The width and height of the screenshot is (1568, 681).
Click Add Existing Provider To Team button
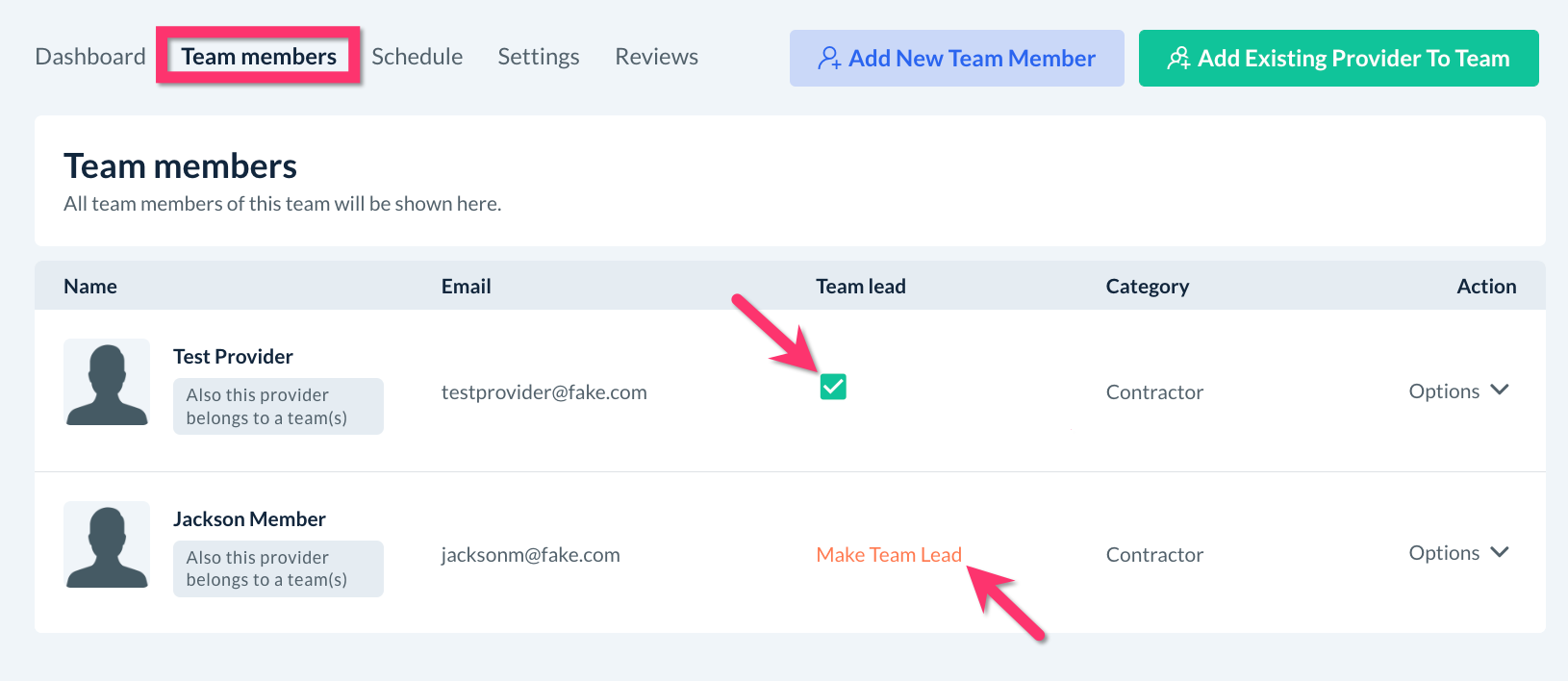point(1339,59)
